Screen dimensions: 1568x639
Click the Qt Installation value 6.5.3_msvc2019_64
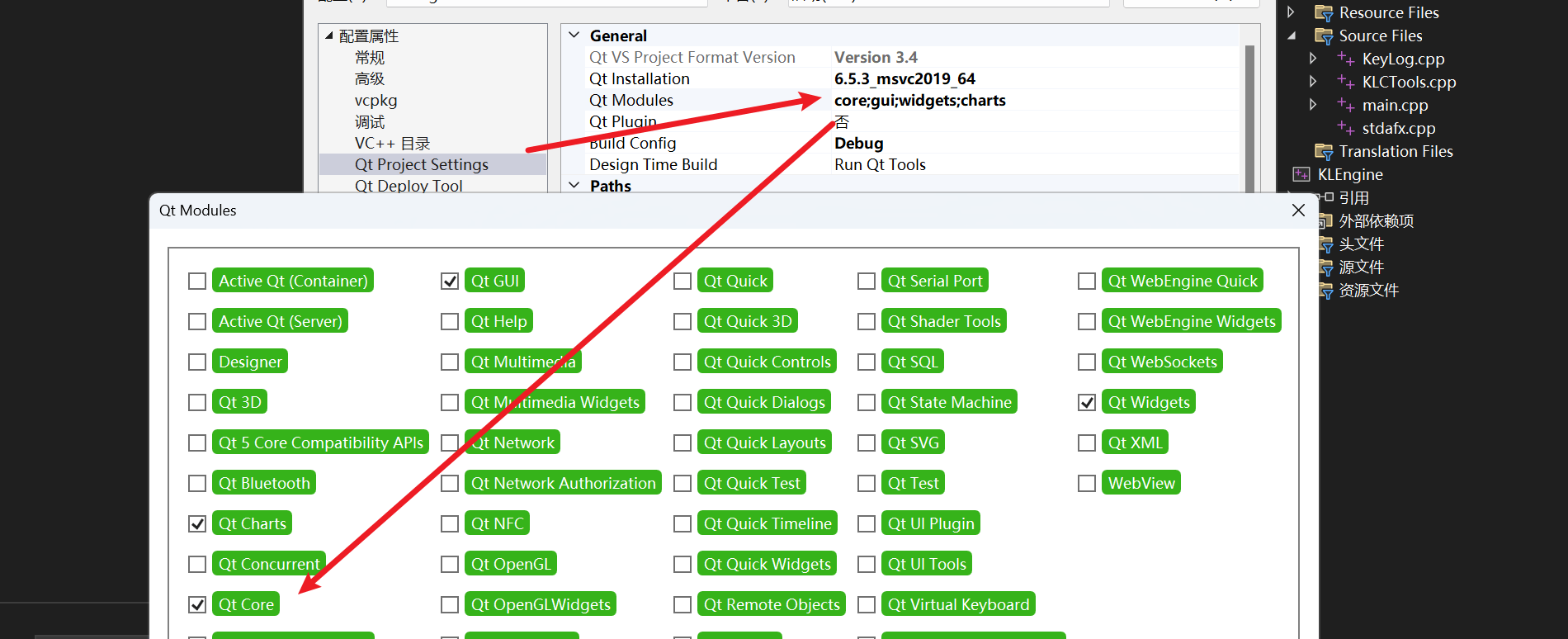(x=904, y=79)
